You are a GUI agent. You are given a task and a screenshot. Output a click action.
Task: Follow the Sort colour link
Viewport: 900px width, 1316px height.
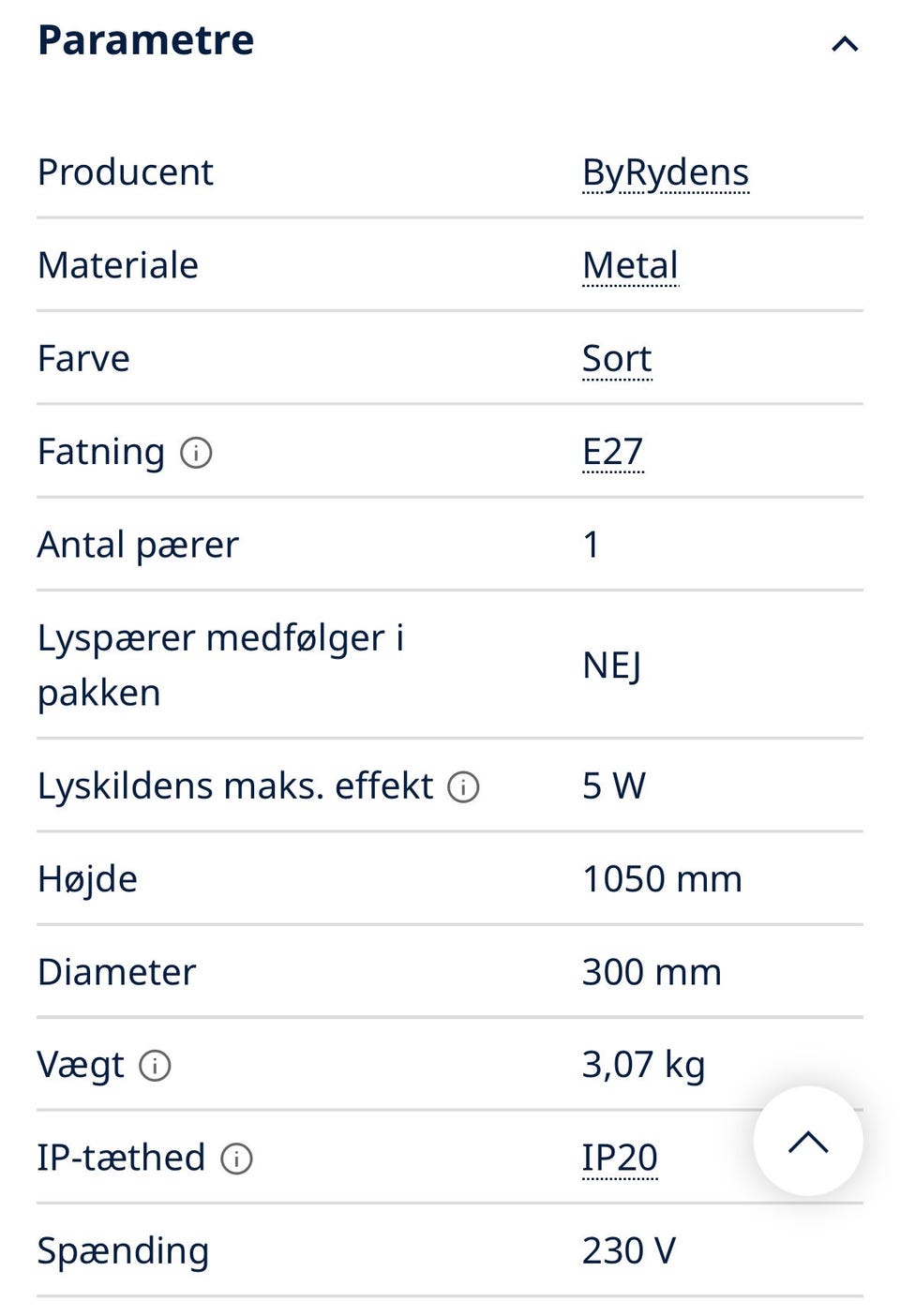click(616, 358)
